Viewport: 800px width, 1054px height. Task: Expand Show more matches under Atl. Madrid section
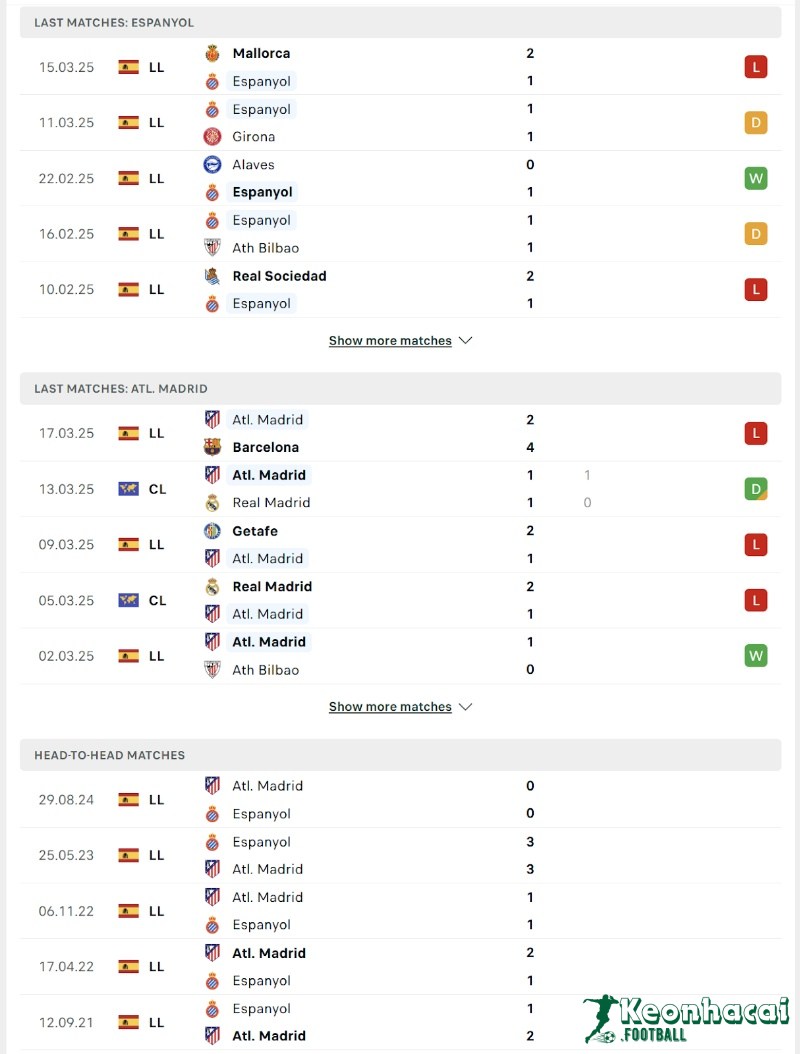click(x=390, y=706)
